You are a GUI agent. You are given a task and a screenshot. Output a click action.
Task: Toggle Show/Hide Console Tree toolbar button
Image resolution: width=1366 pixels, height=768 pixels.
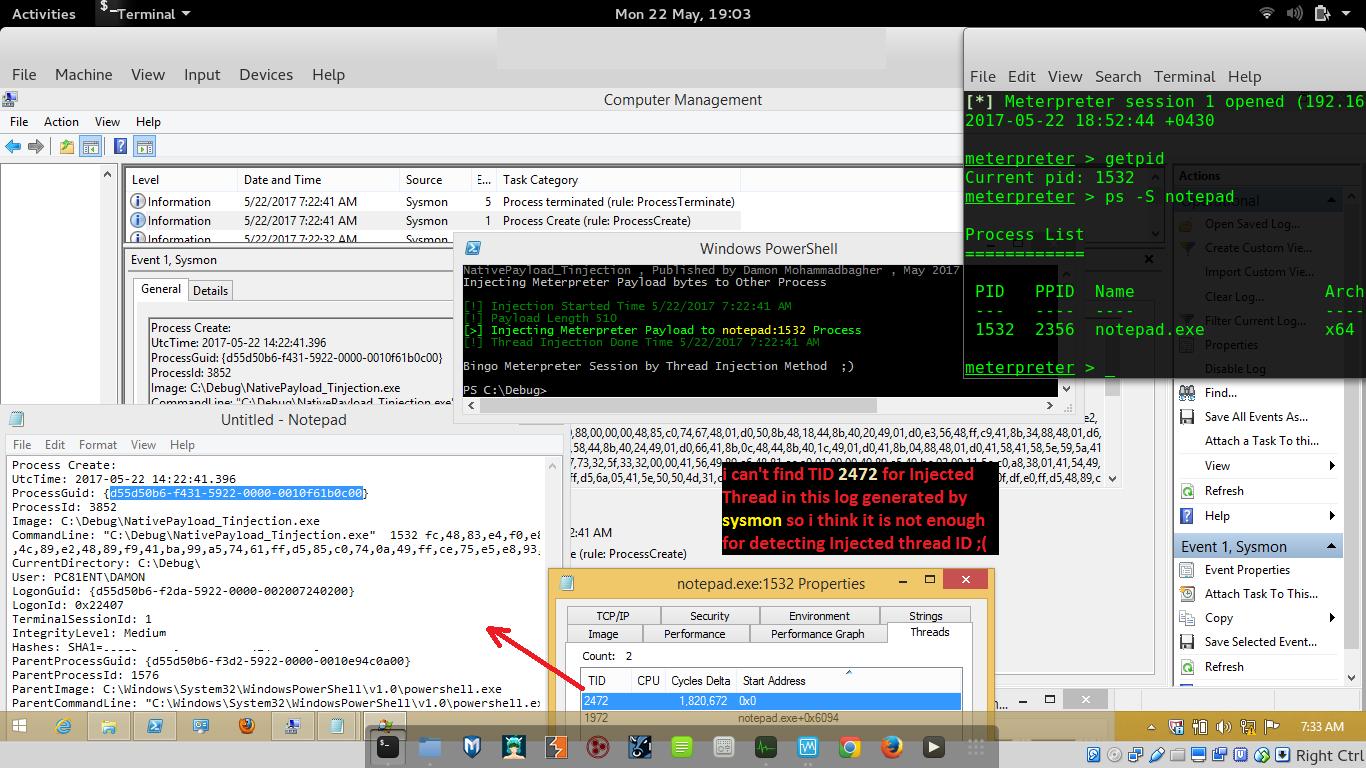coord(91,147)
